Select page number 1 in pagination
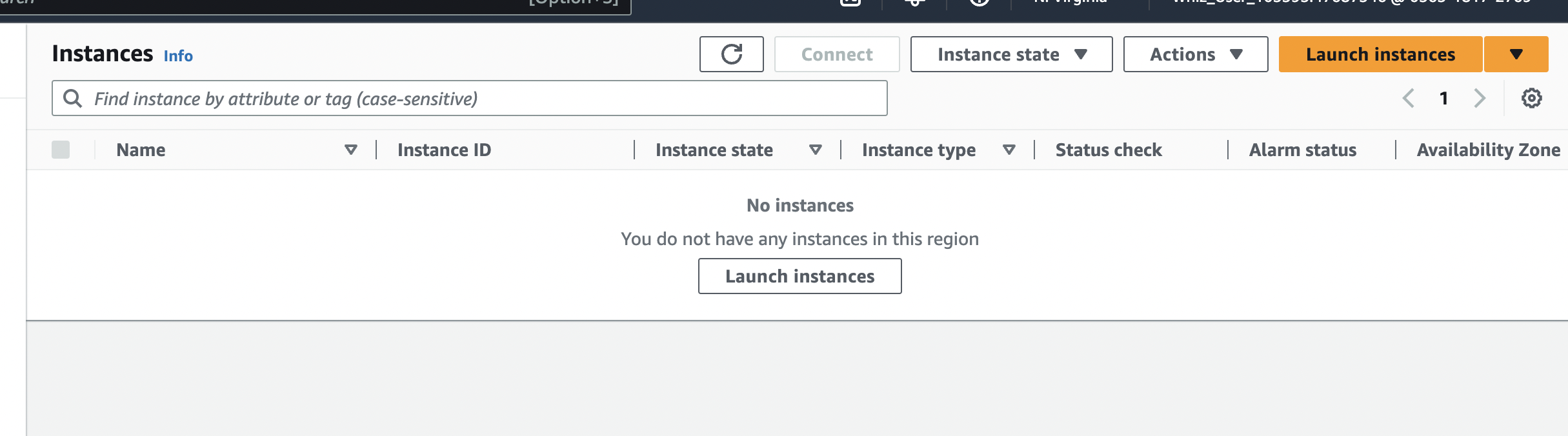Image resolution: width=1568 pixels, height=436 pixels. coord(1443,98)
